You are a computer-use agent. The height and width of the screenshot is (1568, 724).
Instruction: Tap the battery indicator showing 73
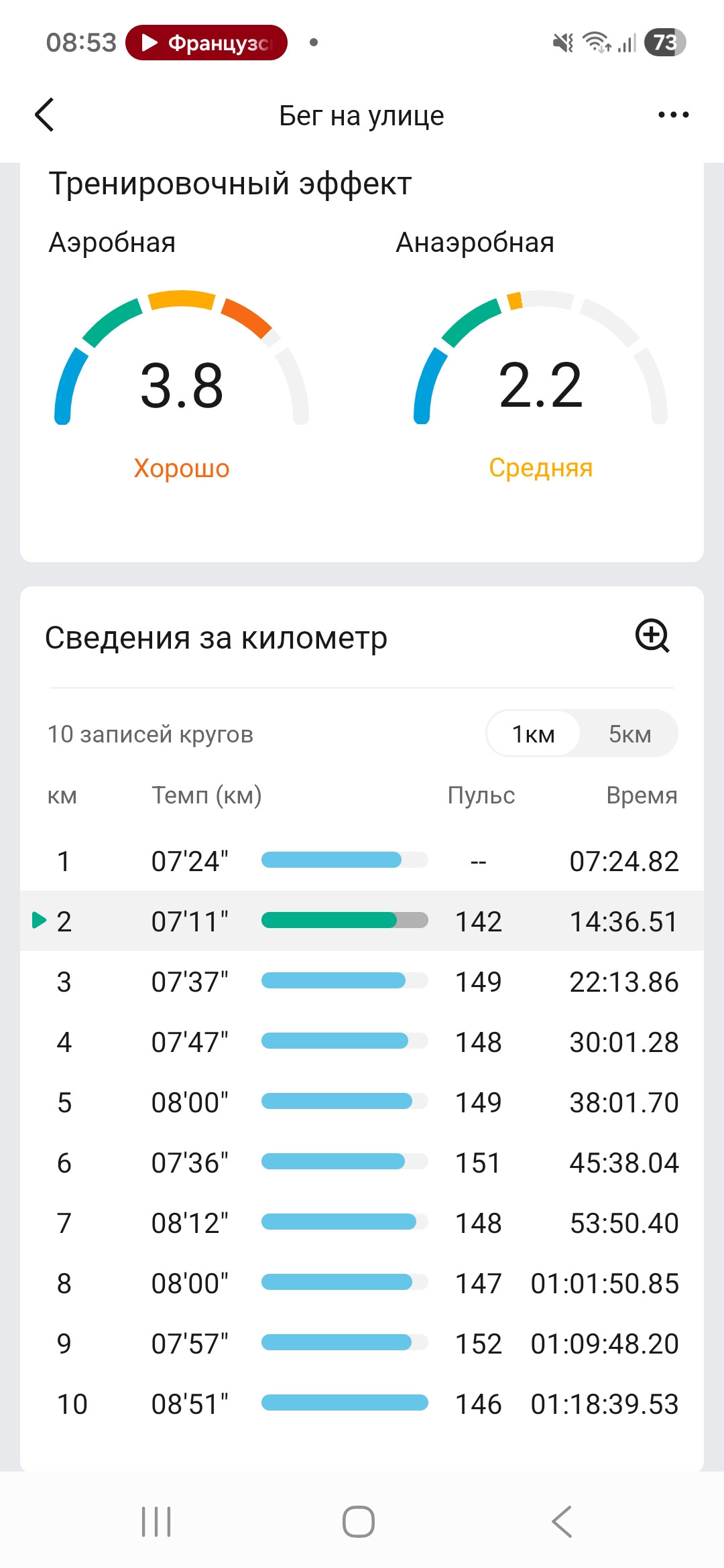pyautogui.click(x=664, y=43)
